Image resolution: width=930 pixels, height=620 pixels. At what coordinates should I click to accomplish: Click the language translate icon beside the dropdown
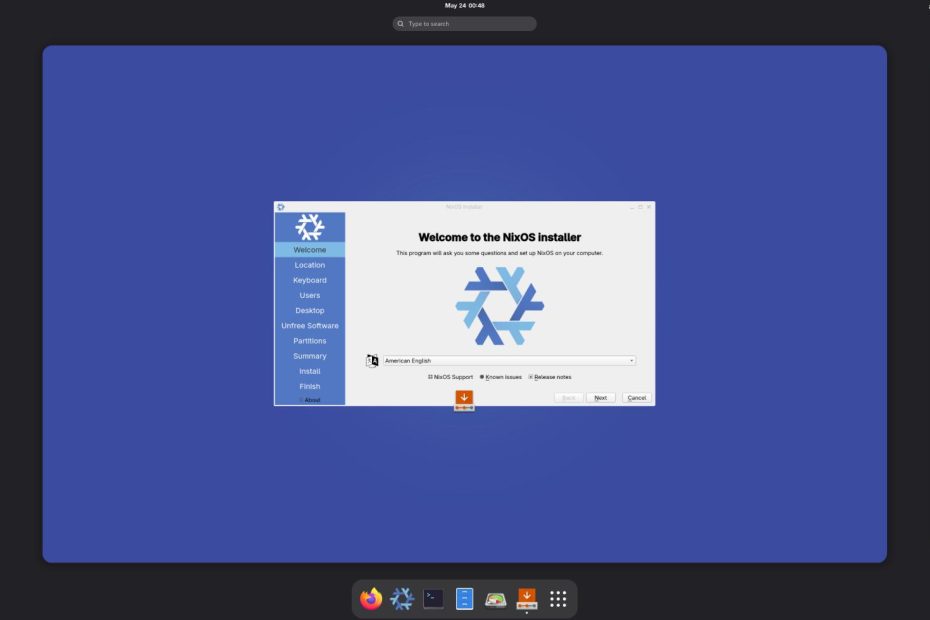tap(372, 361)
